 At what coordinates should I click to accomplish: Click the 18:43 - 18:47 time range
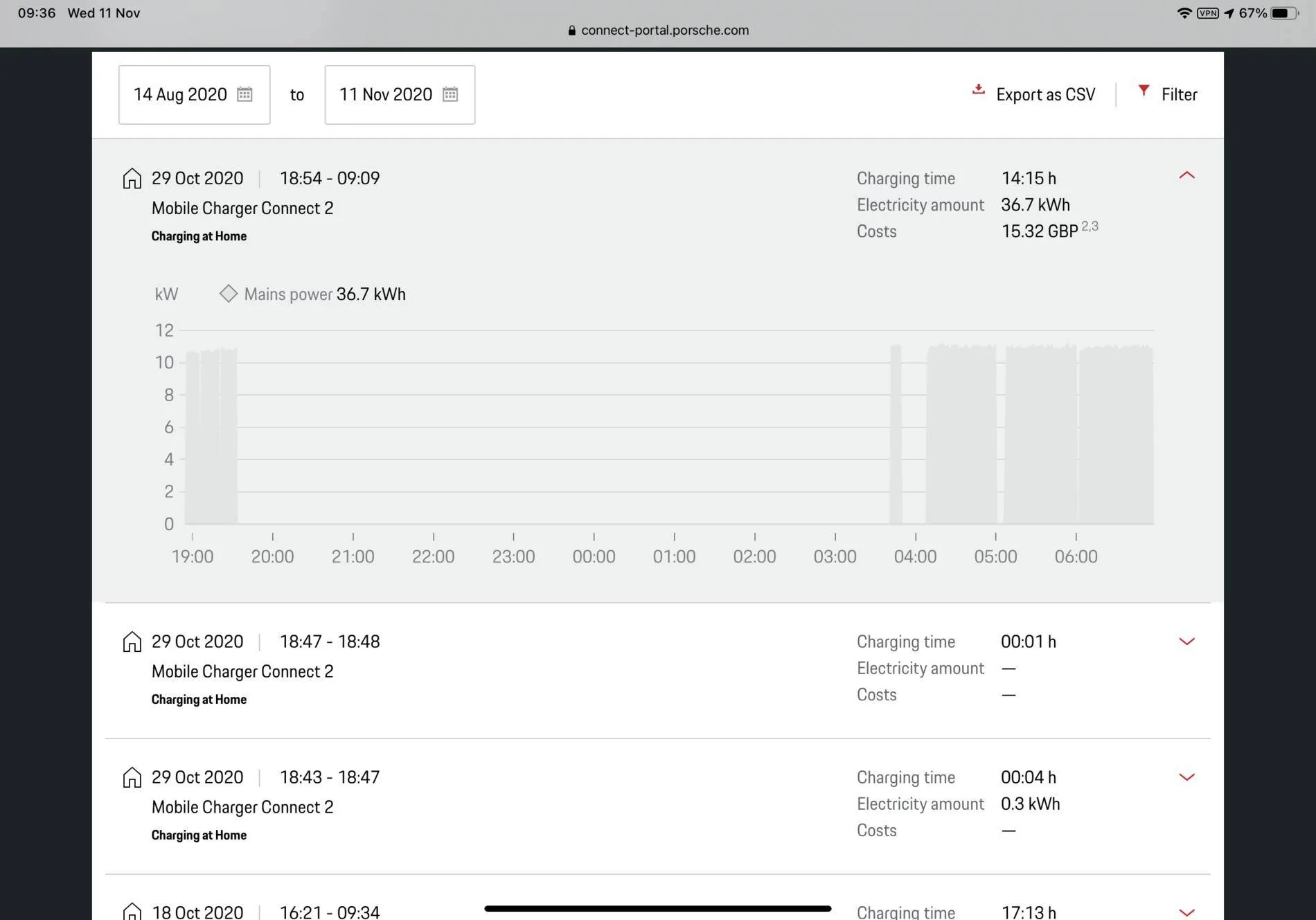330,778
